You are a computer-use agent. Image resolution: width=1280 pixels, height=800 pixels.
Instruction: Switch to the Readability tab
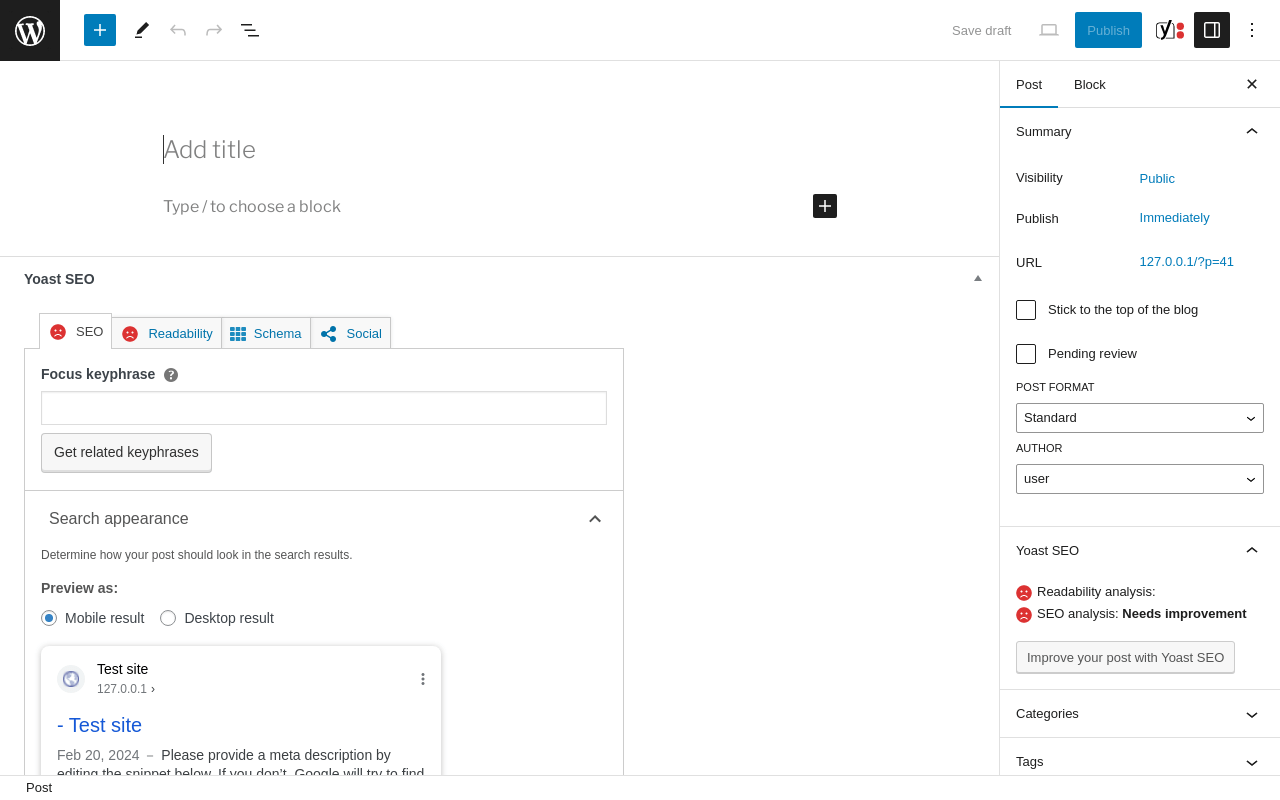click(167, 333)
